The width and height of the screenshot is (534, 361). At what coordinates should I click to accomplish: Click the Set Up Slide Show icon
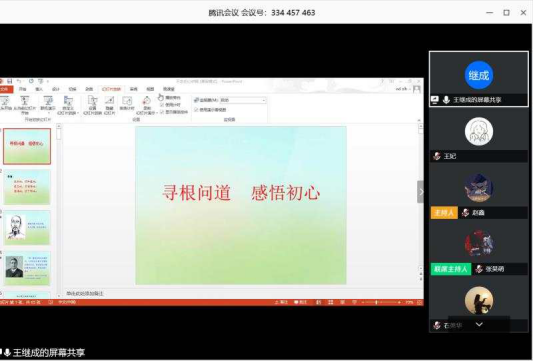[92, 105]
